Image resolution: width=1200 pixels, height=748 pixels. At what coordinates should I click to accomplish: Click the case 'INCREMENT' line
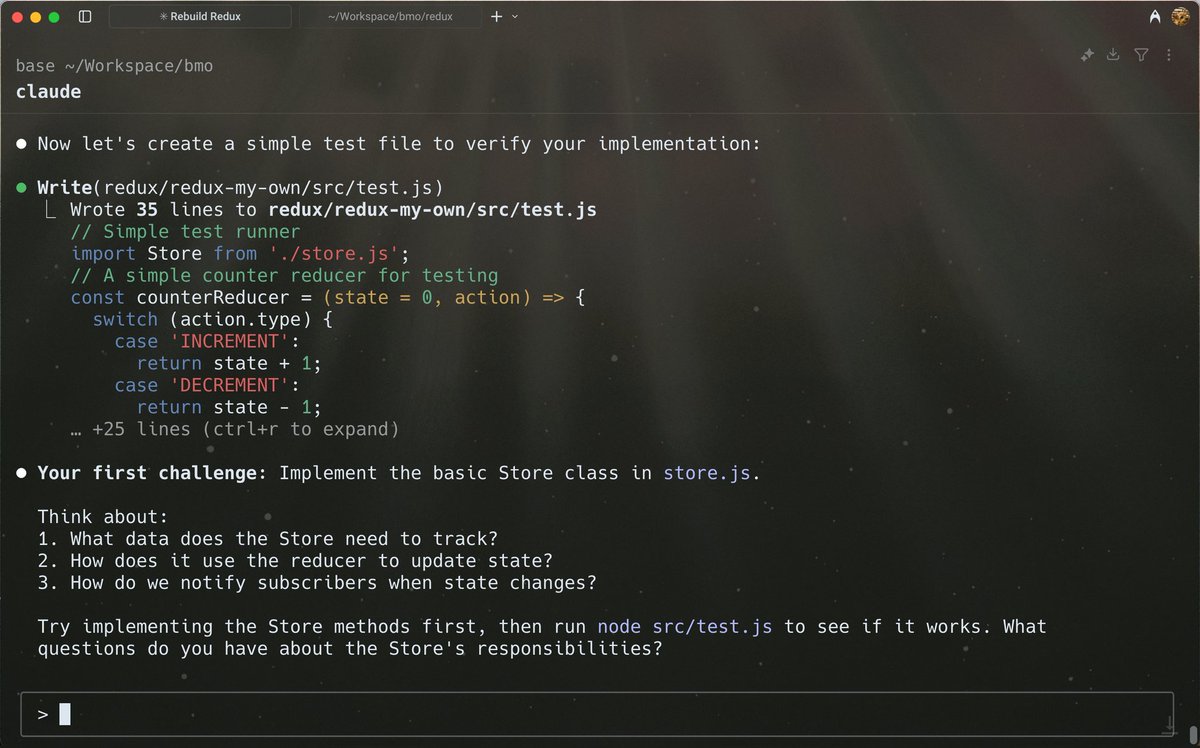(207, 341)
